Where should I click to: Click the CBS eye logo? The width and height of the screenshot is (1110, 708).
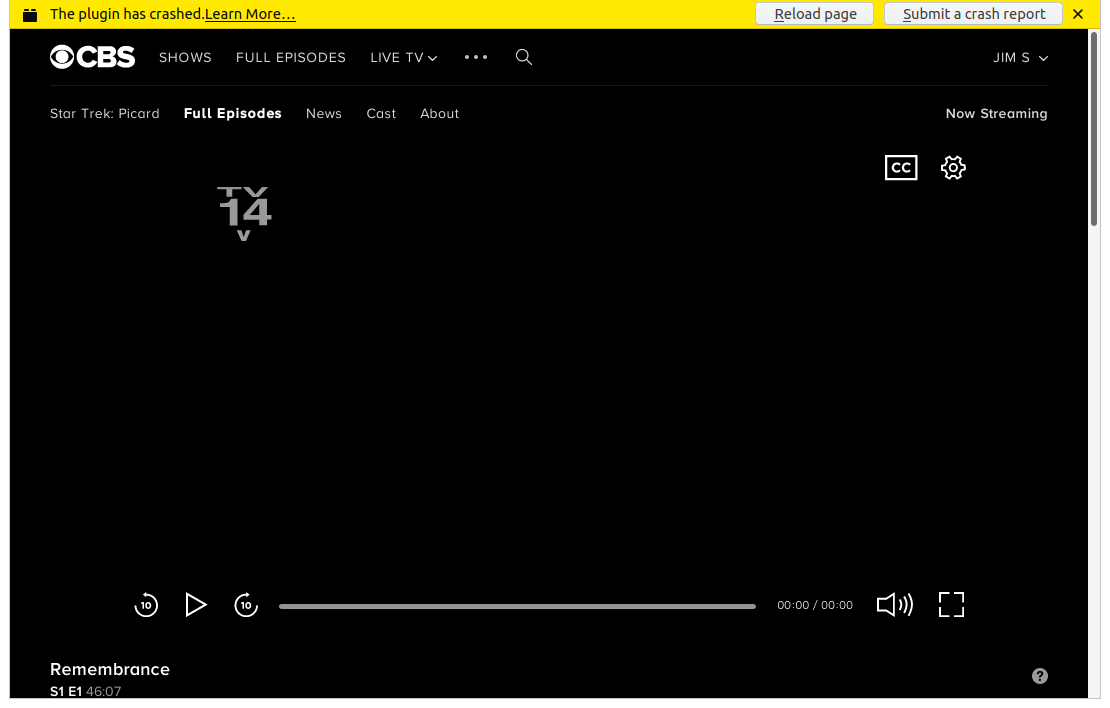[x=92, y=57]
